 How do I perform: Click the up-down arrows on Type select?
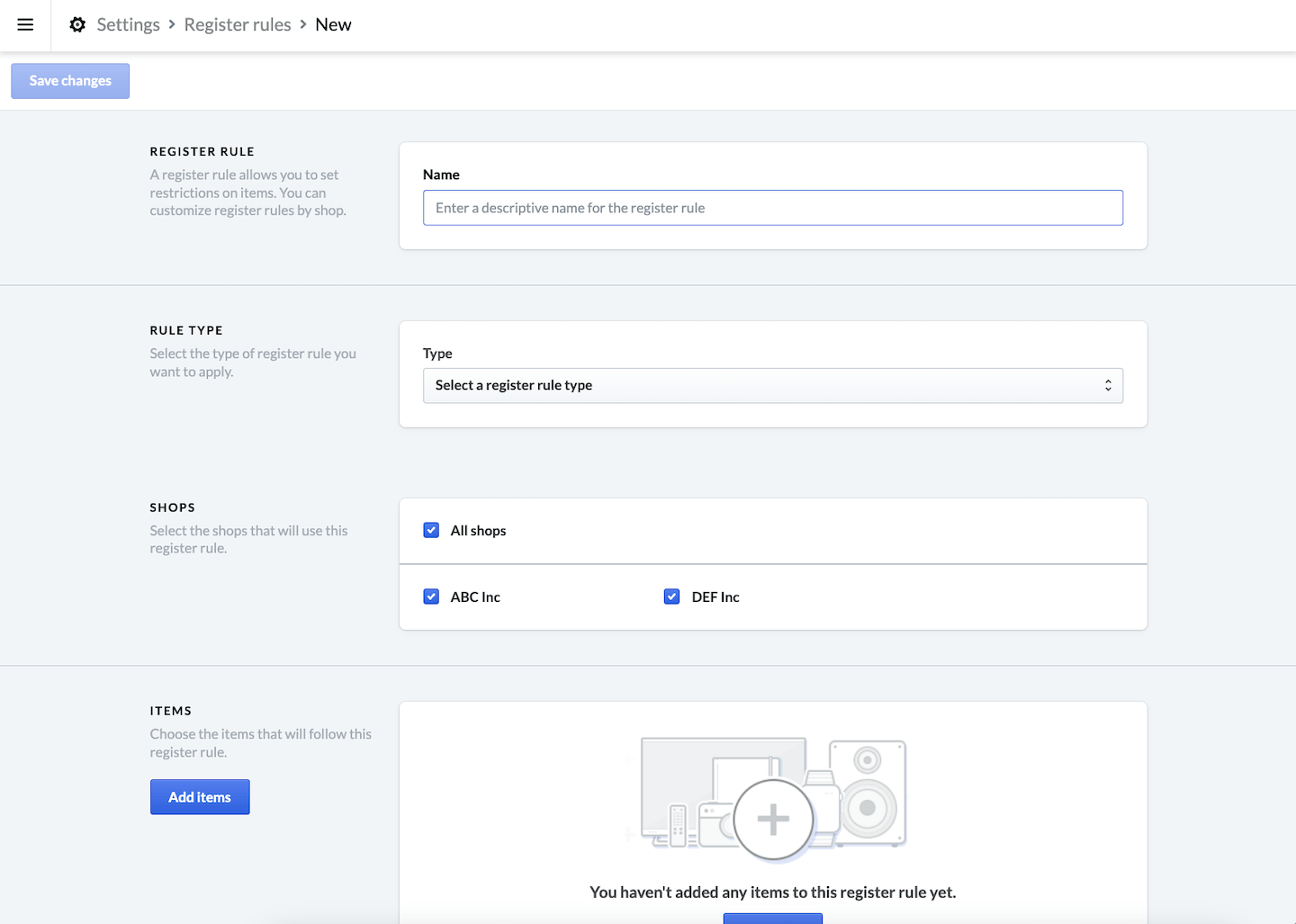(x=1108, y=385)
